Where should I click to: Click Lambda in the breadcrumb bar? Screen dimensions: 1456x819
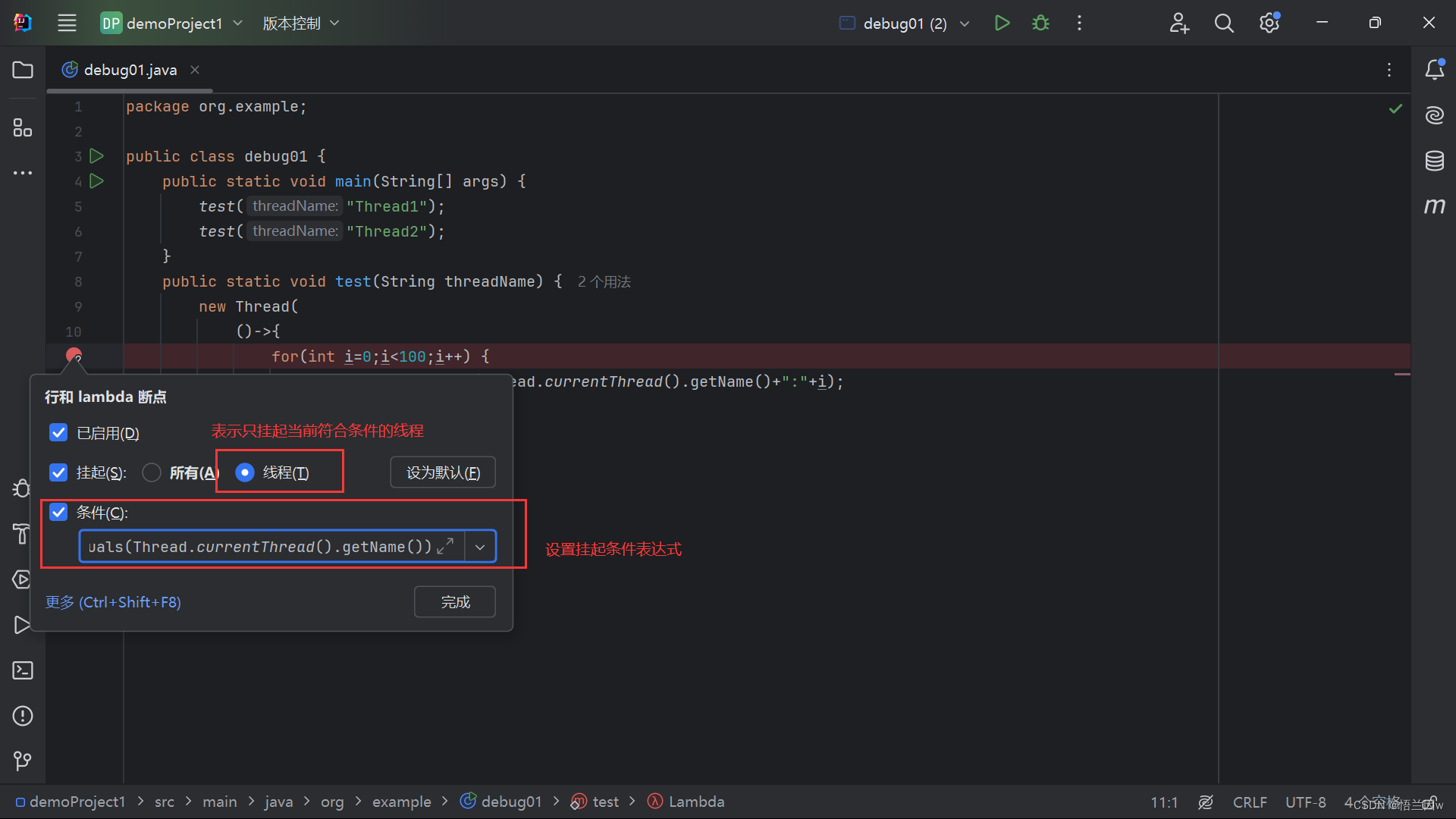click(686, 802)
